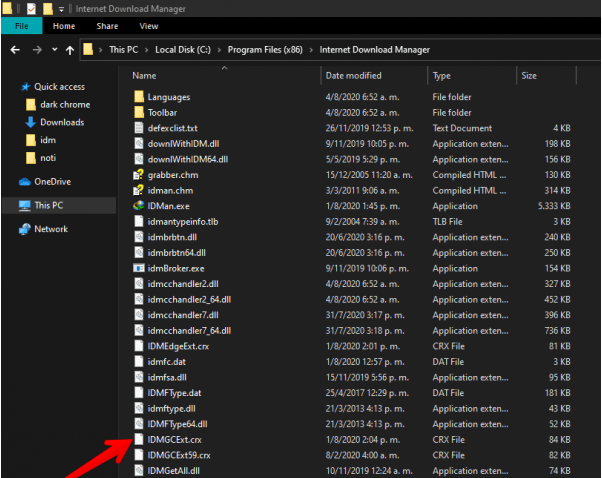Select defexclist.txt document icon
This screenshot has width=602, height=478.
pyautogui.click(x=139, y=128)
